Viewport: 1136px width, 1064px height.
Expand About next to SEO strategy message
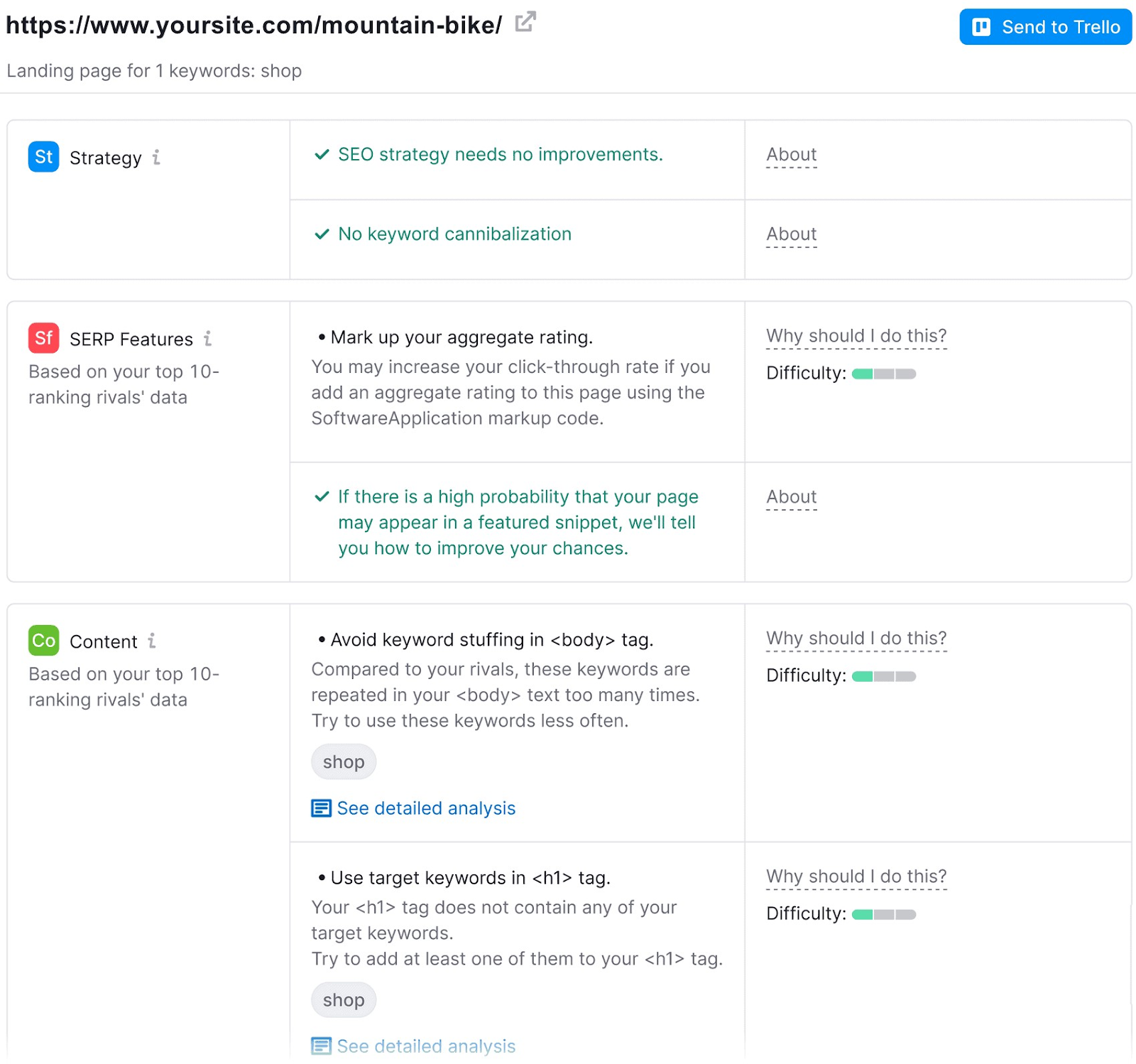(x=790, y=155)
